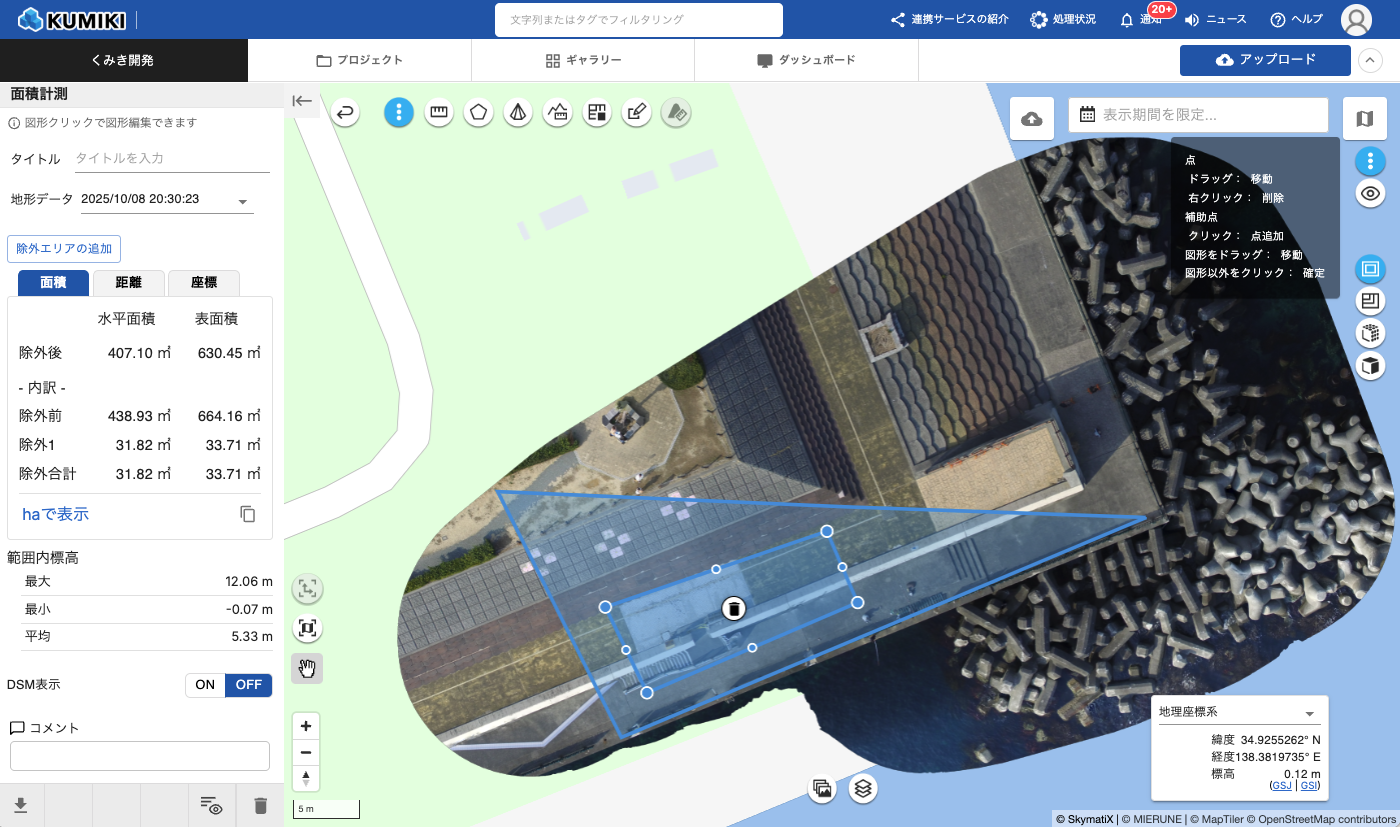Turn the DSM display ON
This screenshot has width=1400, height=827.
(205, 685)
